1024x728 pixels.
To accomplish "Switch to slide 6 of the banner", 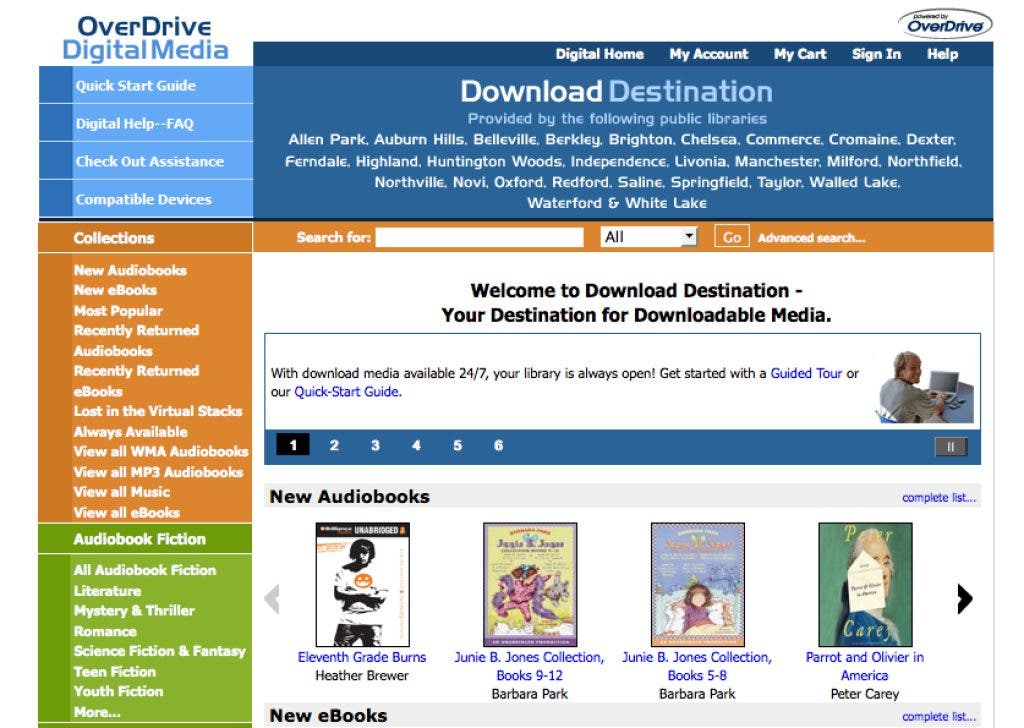I will point(498,445).
